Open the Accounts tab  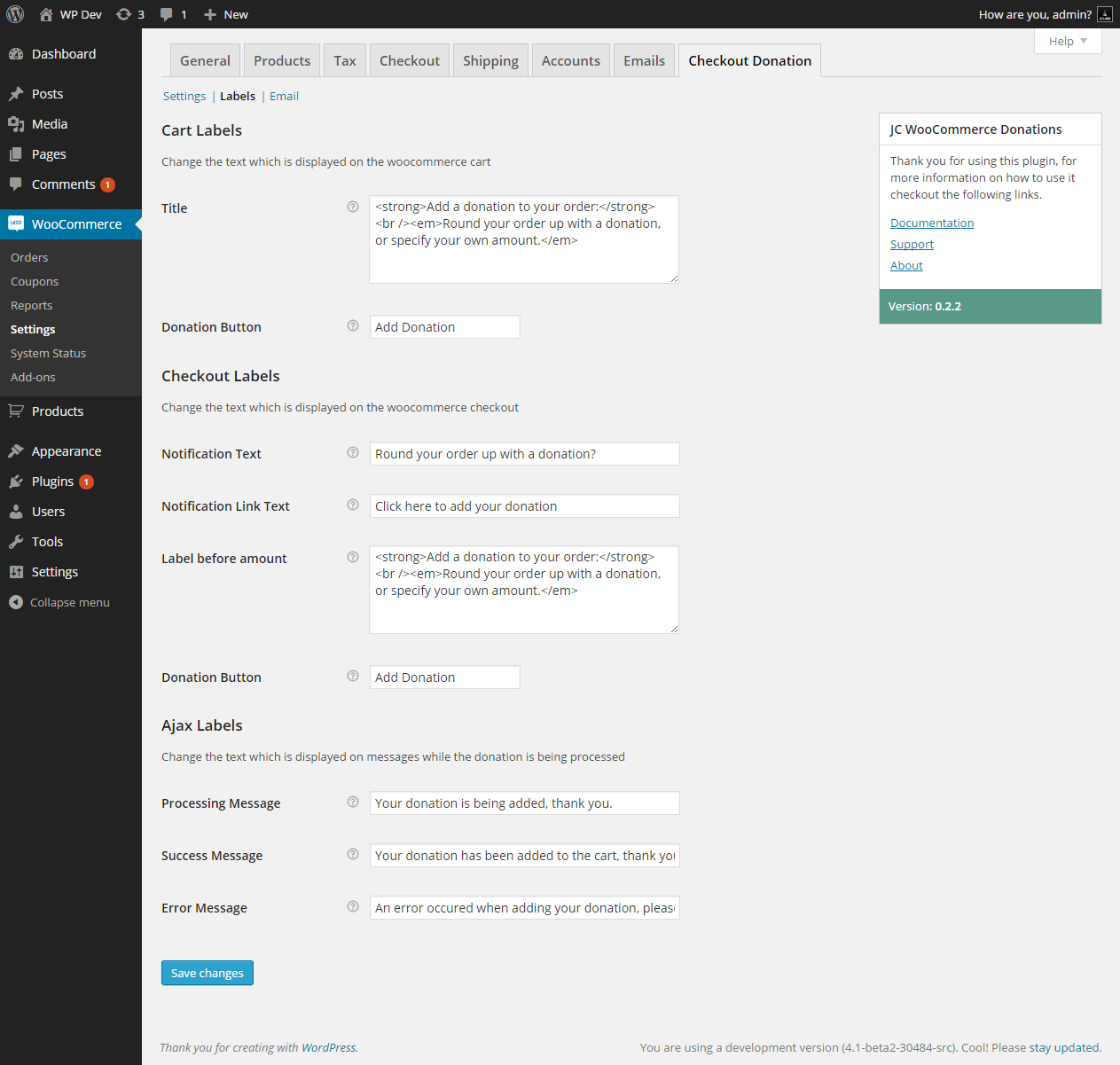[x=571, y=60]
